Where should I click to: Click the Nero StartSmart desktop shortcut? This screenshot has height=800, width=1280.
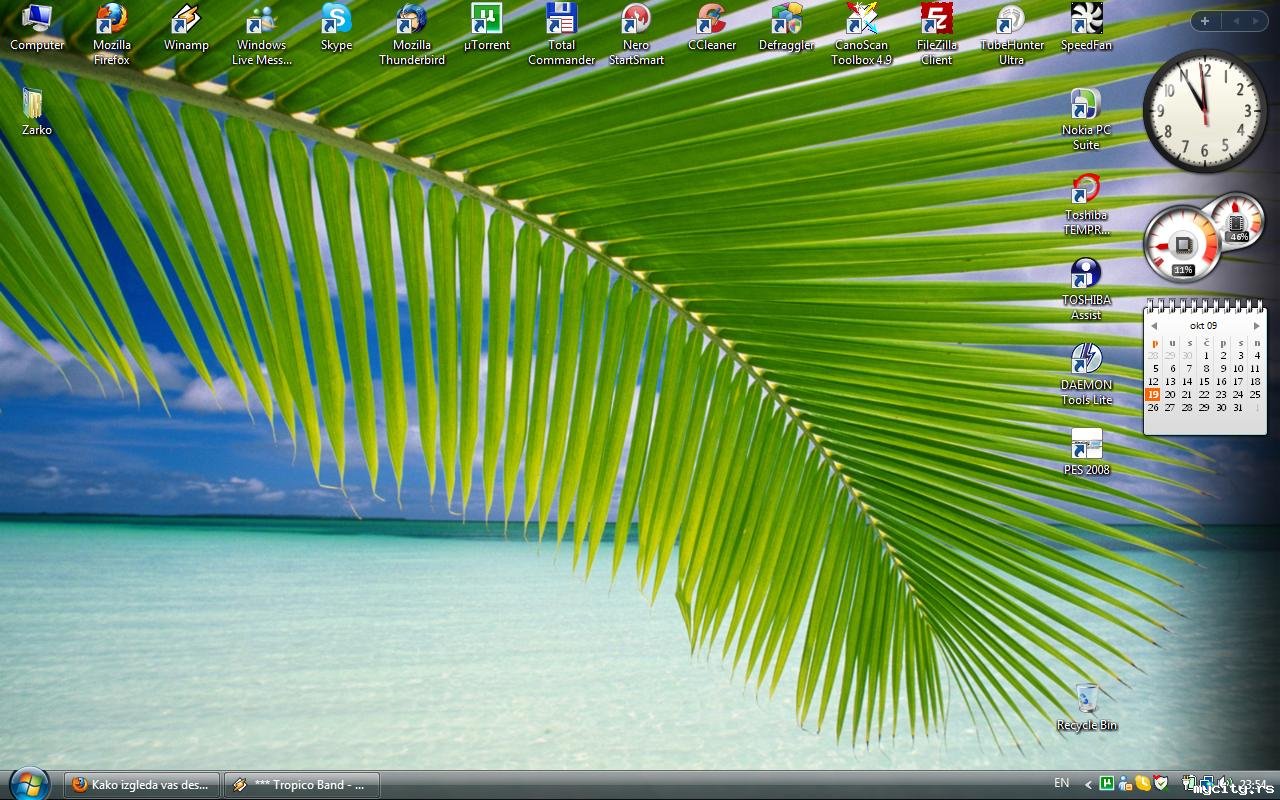pos(636,34)
